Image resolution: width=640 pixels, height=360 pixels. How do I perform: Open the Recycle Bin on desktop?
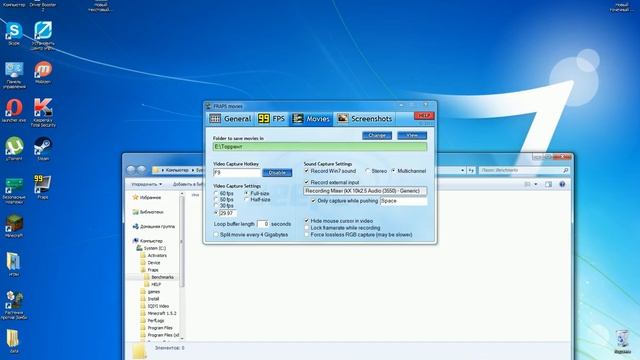(x=622, y=342)
